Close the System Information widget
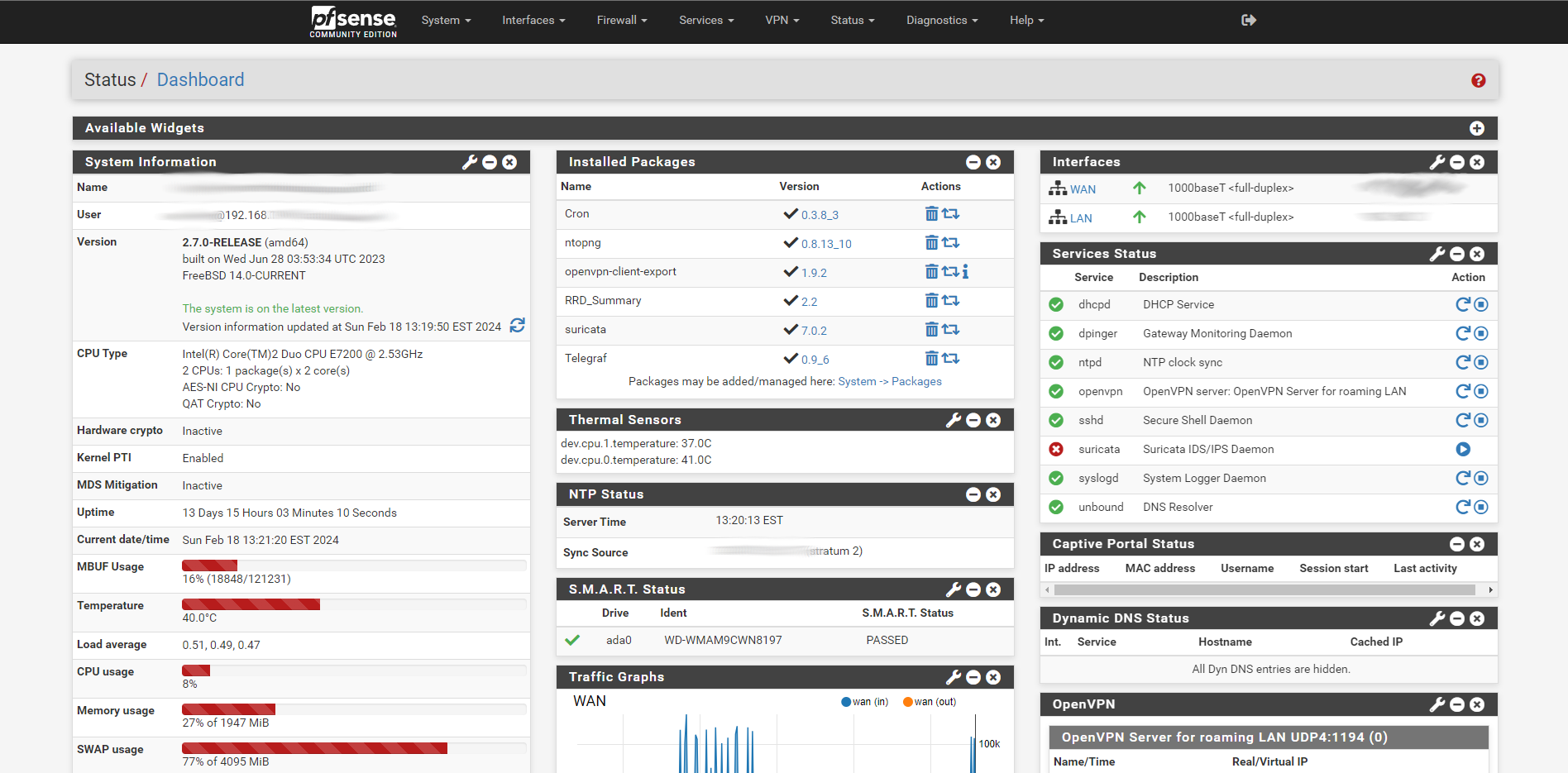1568x773 pixels. point(509,162)
